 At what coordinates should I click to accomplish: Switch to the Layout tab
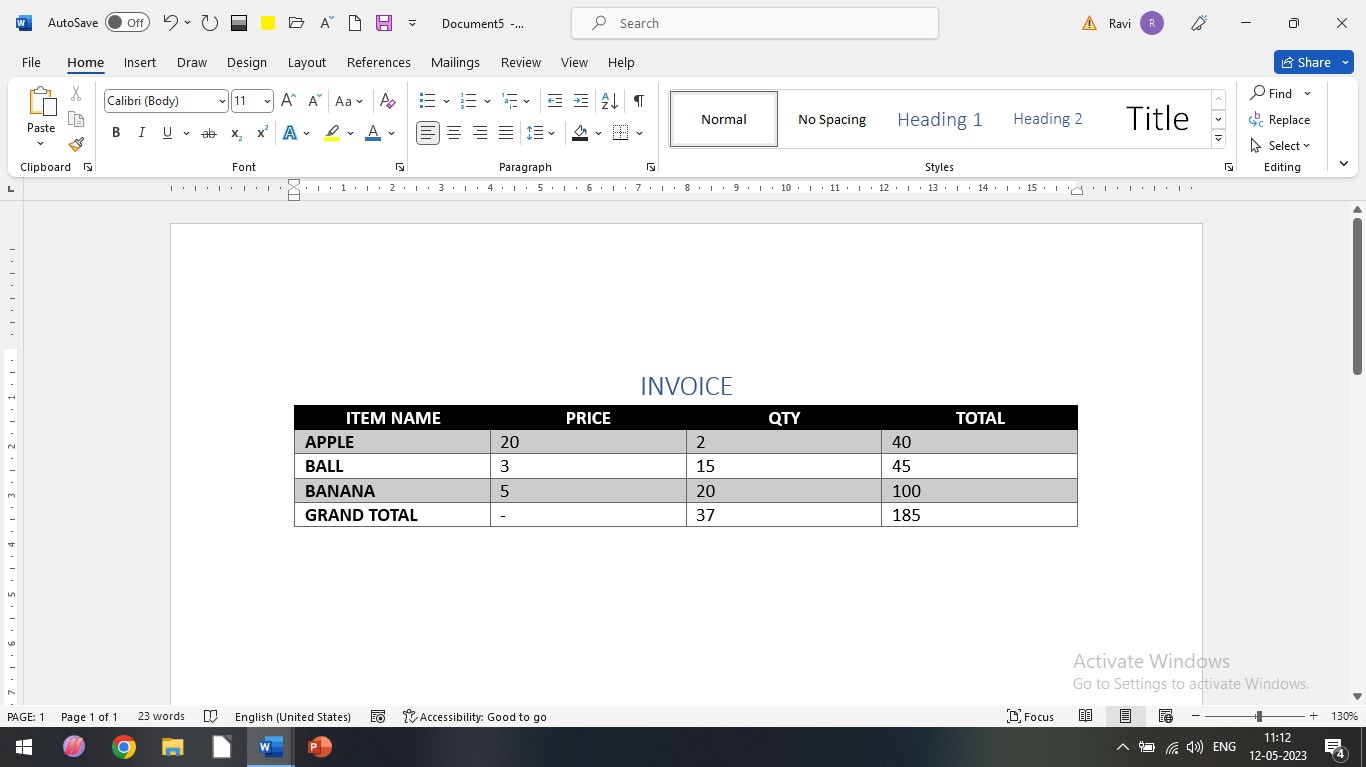pyautogui.click(x=306, y=62)
